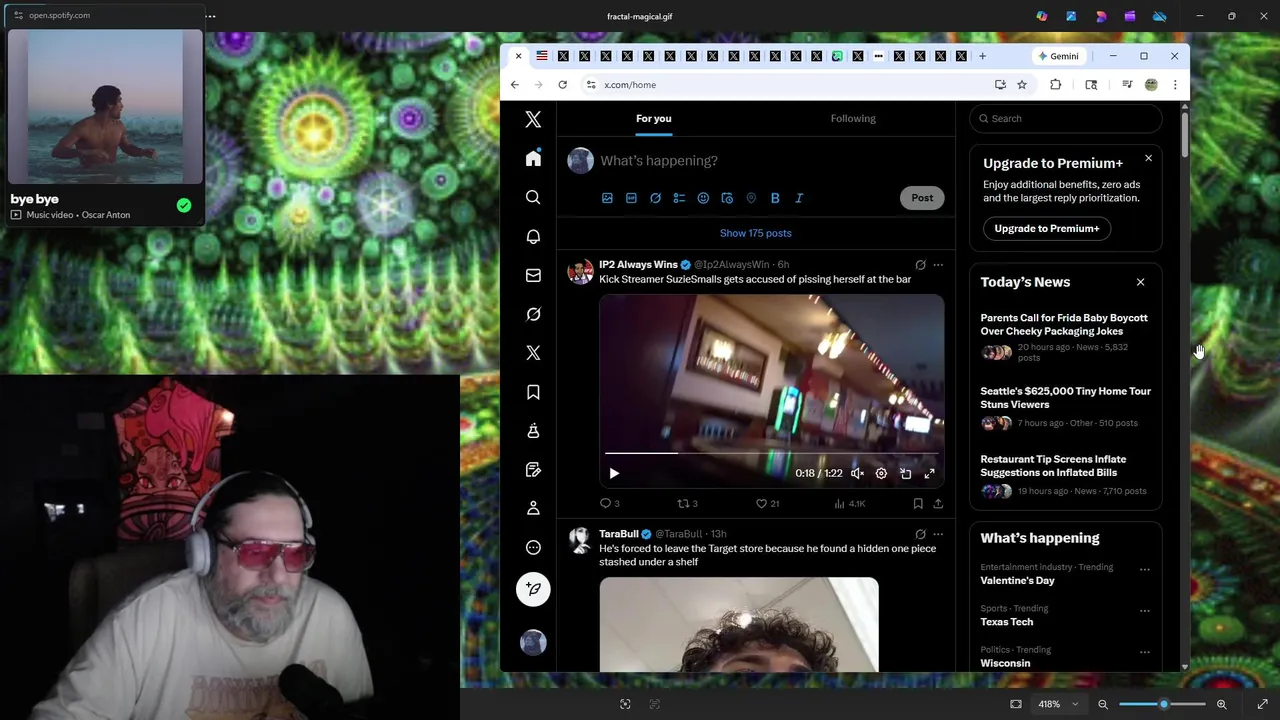The image size is (1280, 720).
Task: Open Seattle's Tiny Home Tour story
Action: 1065,398
